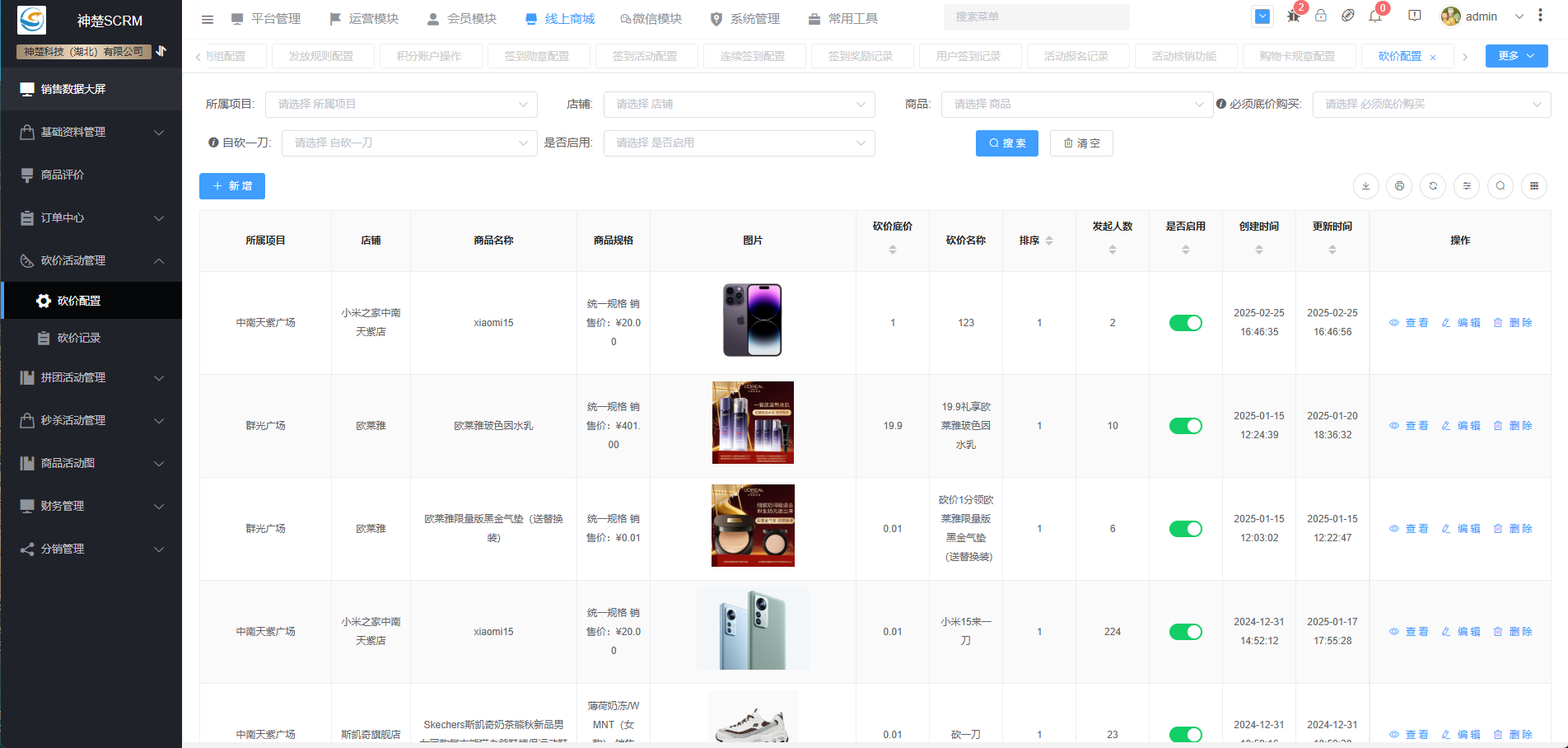
Task: Click the help icon next to 自砍一刀
Action: click(213, 143)
